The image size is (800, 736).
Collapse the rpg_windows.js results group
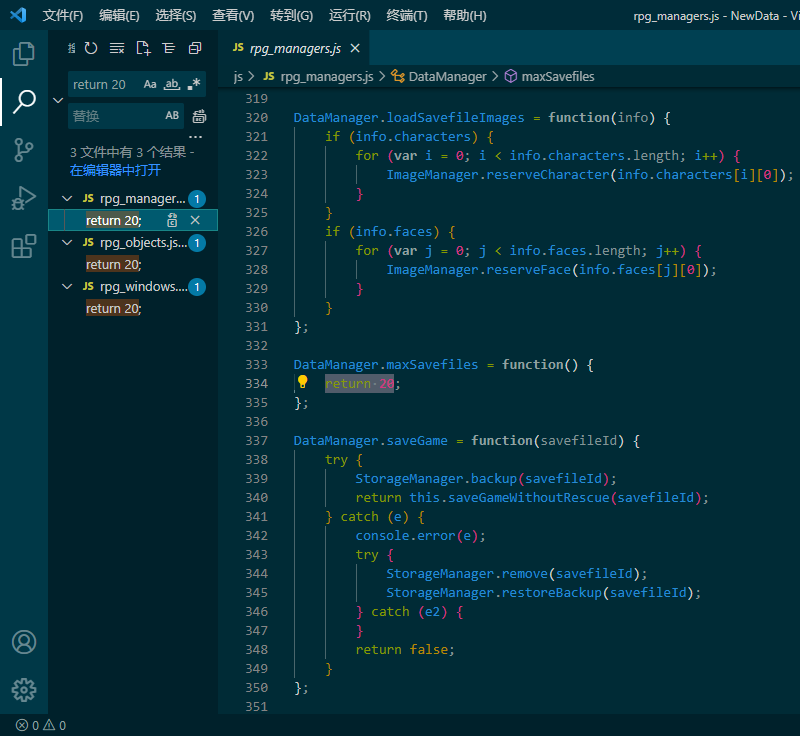tap(67, 287)
